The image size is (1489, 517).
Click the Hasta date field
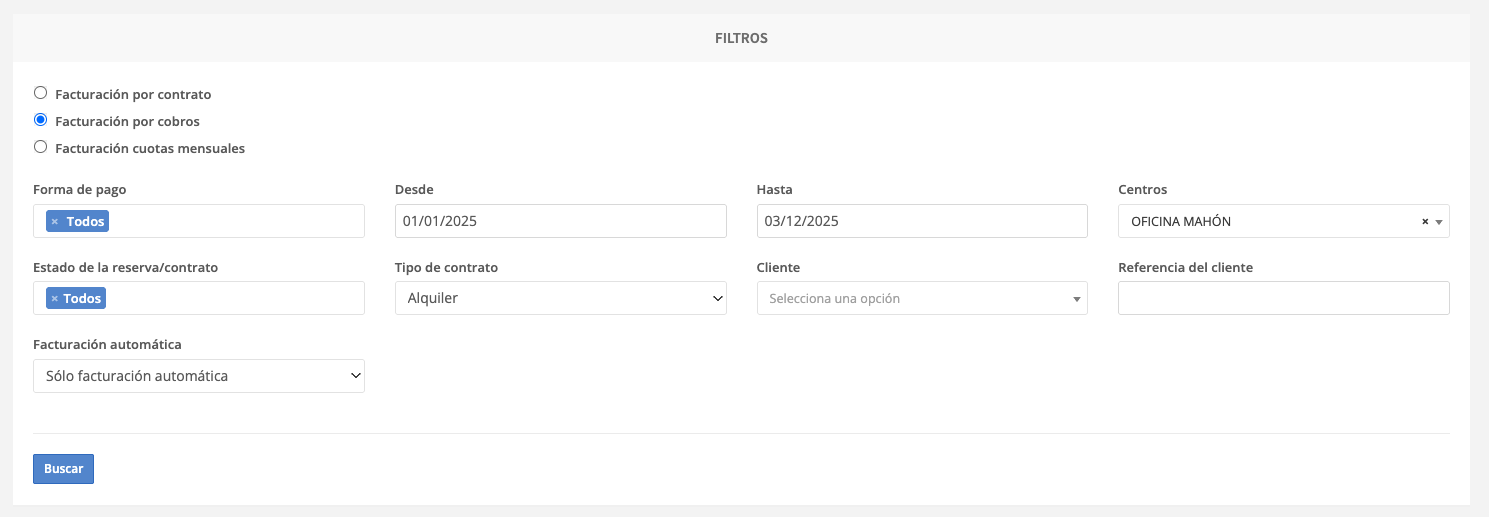pyautogui.click(x=921, y=221)
